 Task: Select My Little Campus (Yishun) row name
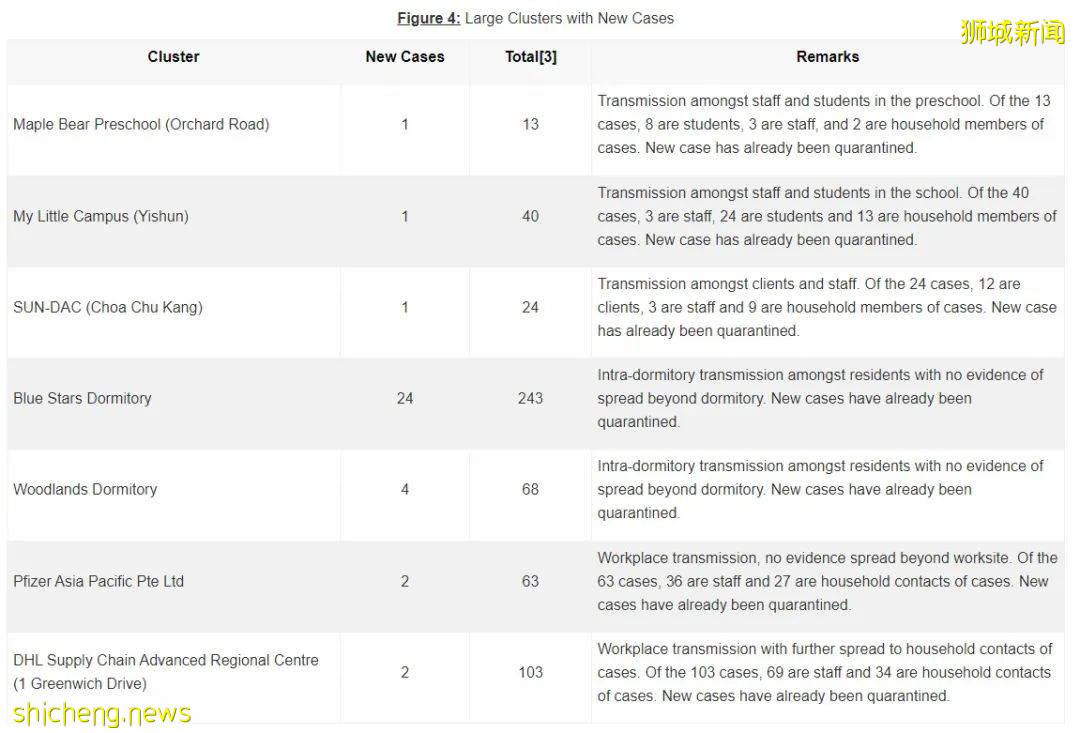101,216
